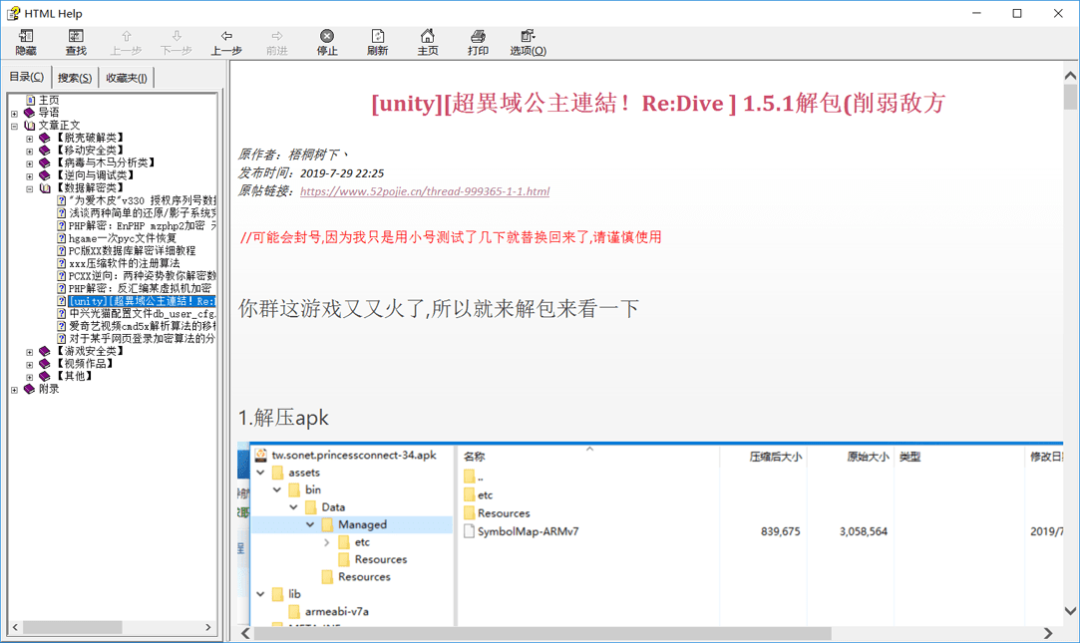Click the content pane vertical scrollbar thumb
1080x643 pixels.
[x=1070, y=97]
